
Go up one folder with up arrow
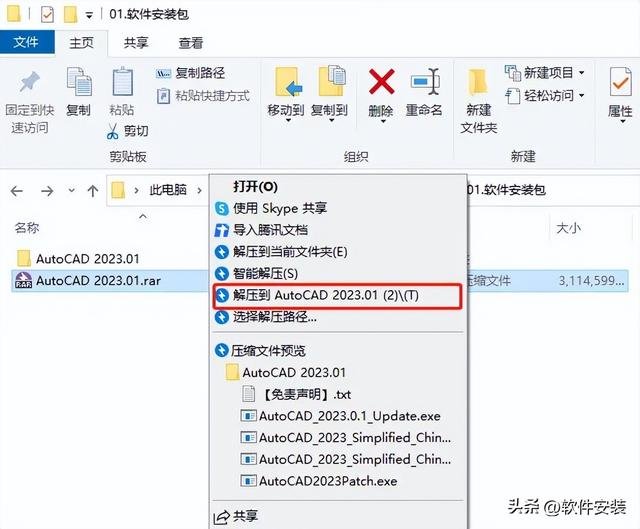pyautogui.click(x=93, y=191)
